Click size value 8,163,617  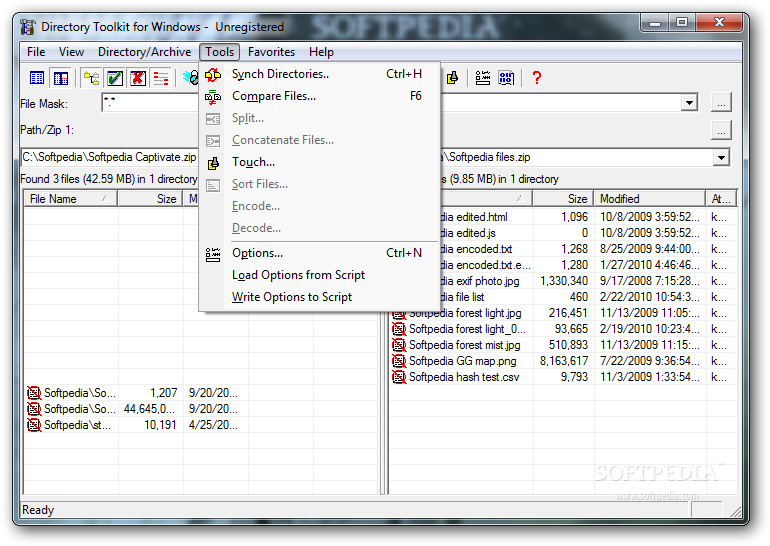pos(564,361)
